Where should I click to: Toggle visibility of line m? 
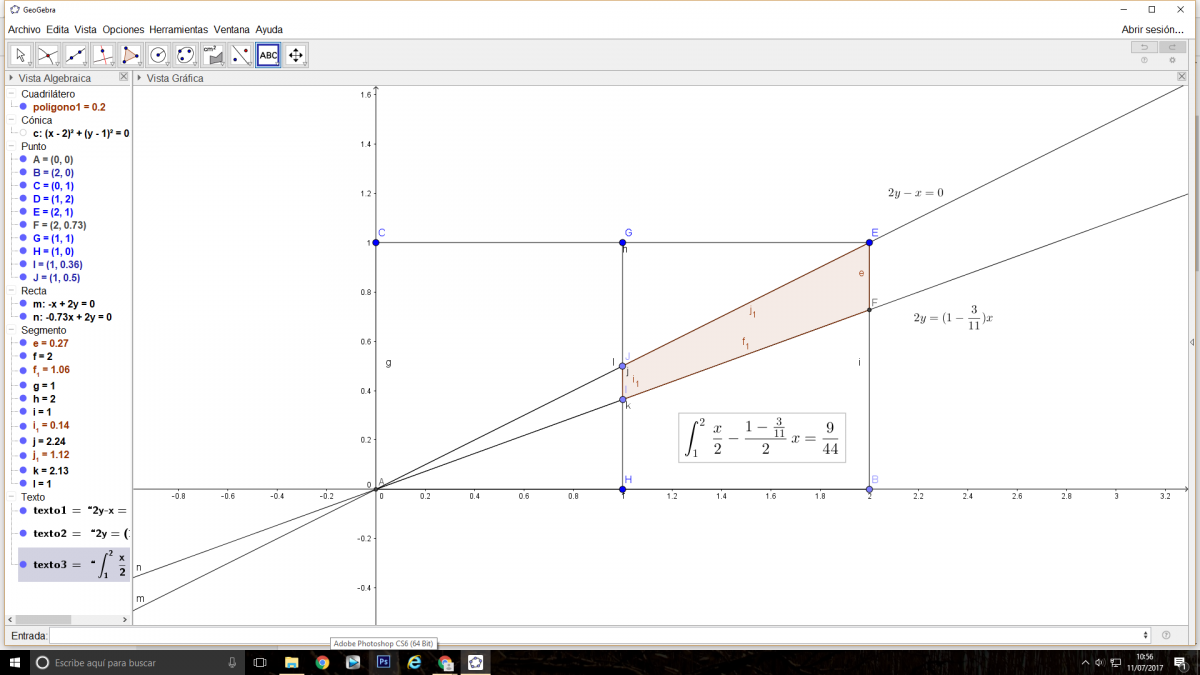click(23, 304)
